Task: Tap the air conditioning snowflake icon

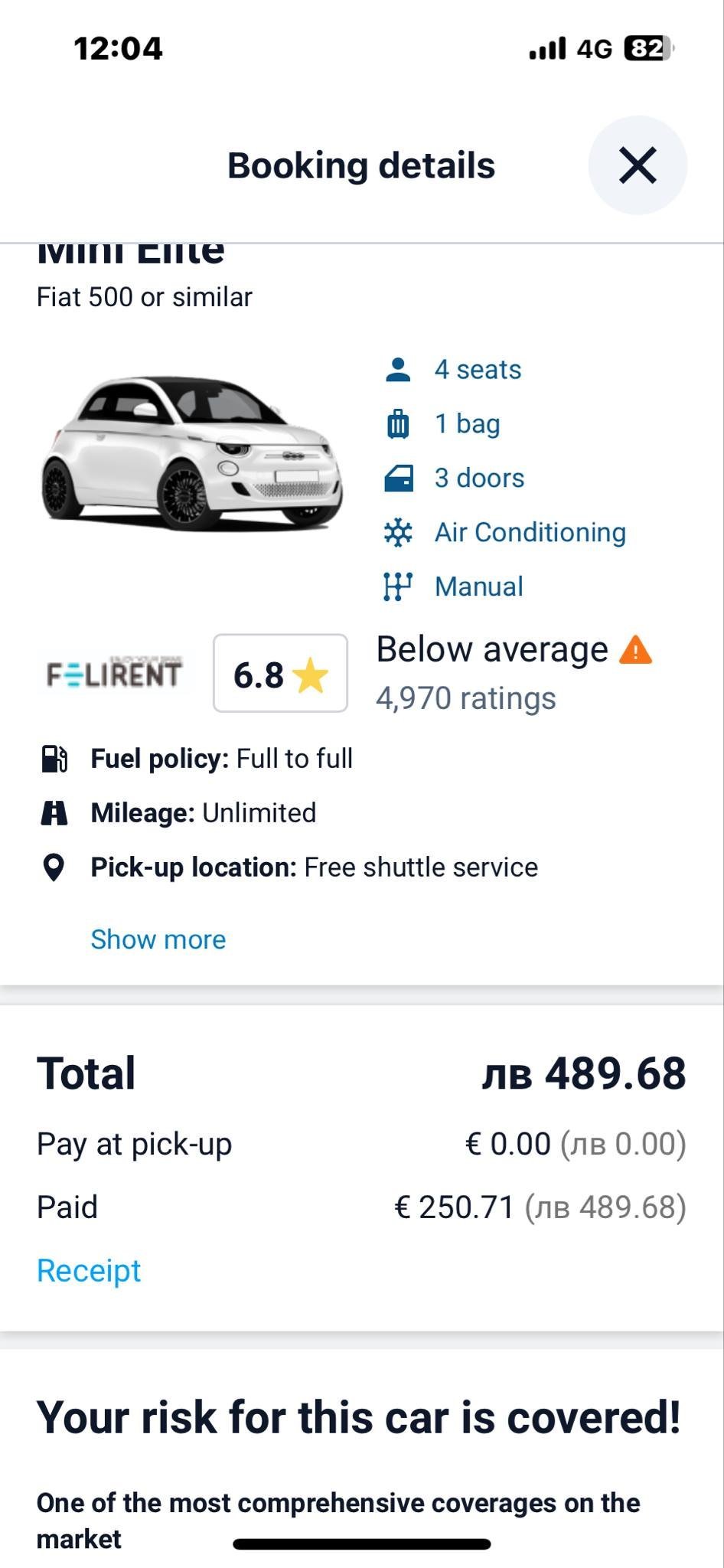Action: point(398,533)
